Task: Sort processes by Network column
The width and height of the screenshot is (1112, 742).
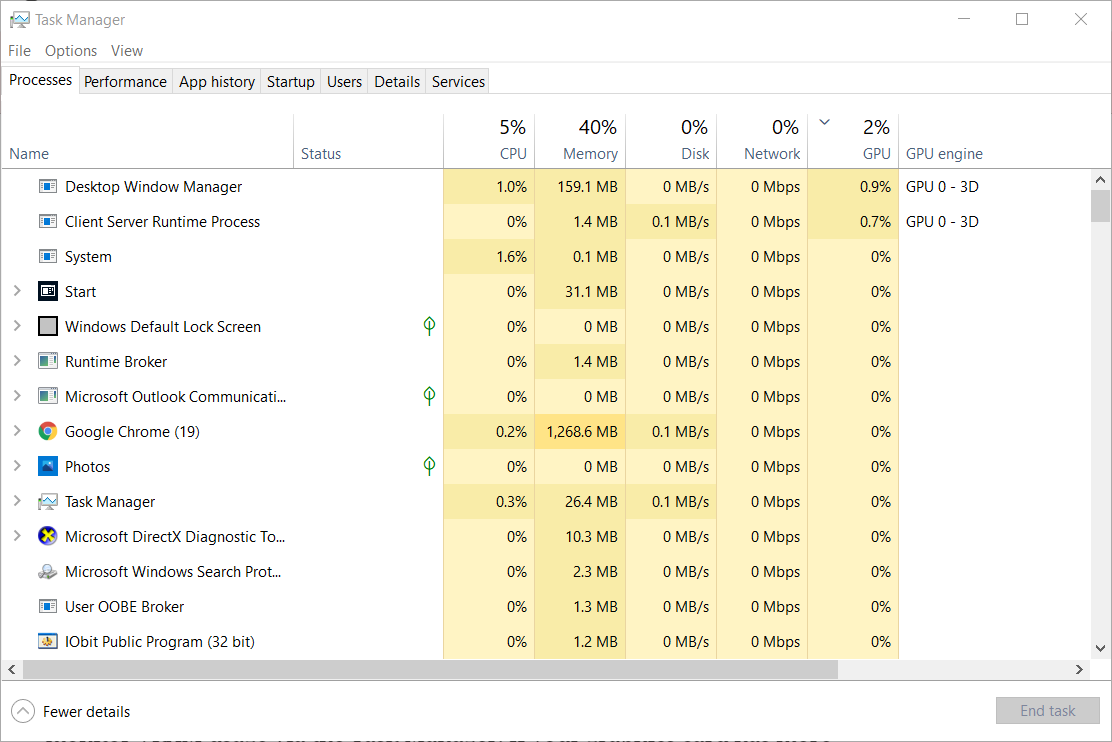Action: [762, 141]
